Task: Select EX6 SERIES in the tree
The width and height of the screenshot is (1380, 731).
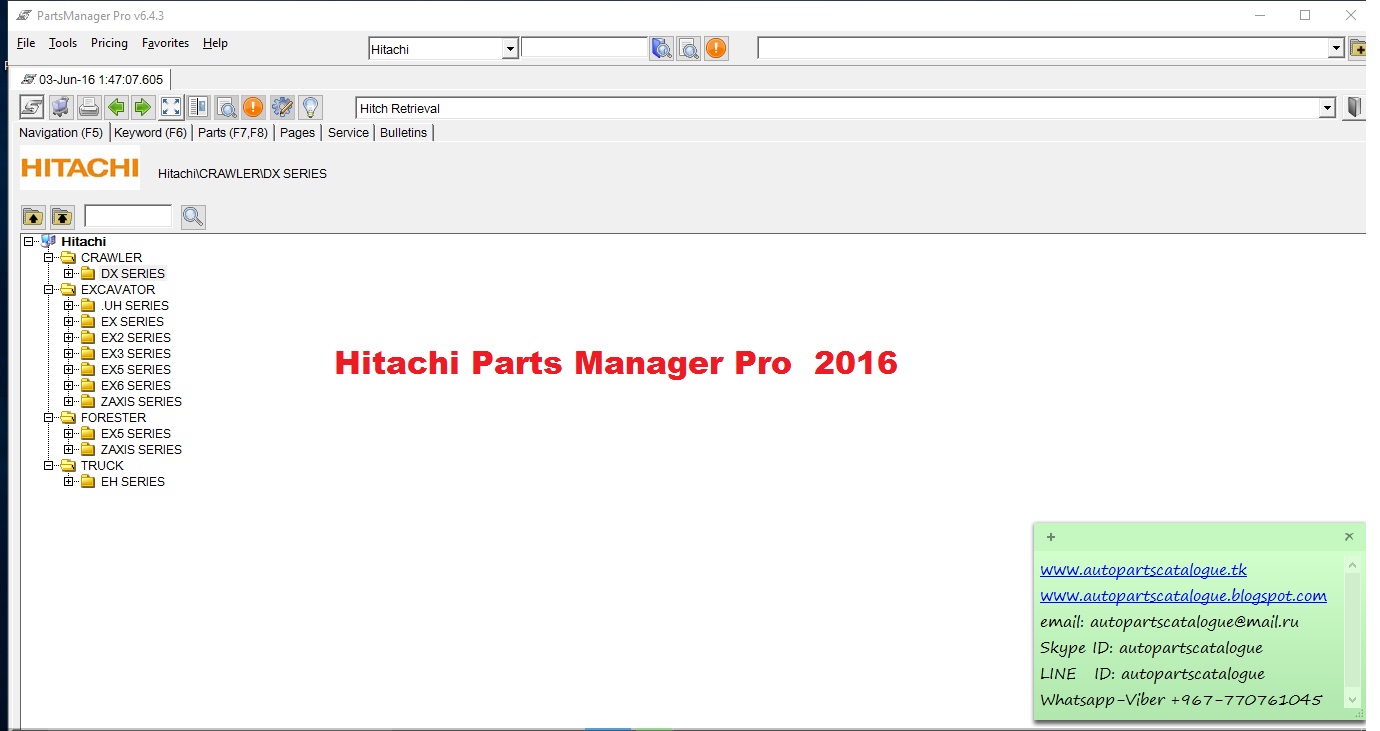Action: [x=136, y=385]
